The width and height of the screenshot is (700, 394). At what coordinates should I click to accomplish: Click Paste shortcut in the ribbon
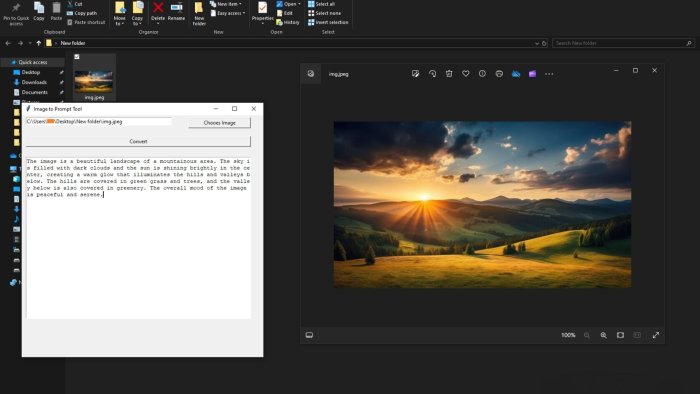(86, 22)
